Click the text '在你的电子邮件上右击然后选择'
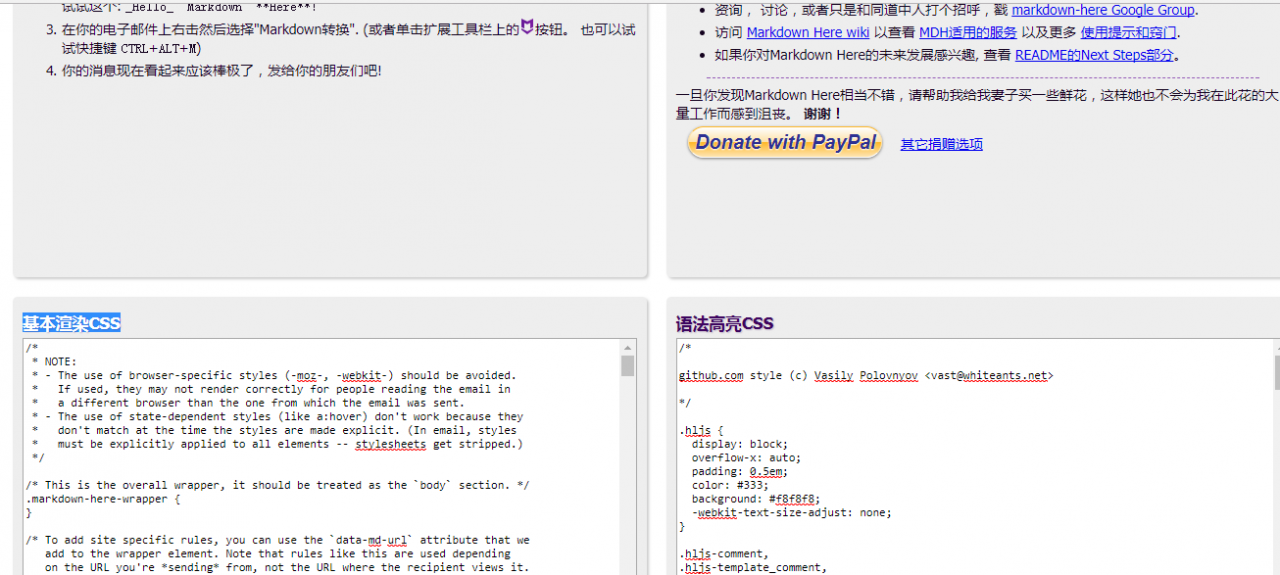This screenshot has height=575, width=1280. point(160,29)
